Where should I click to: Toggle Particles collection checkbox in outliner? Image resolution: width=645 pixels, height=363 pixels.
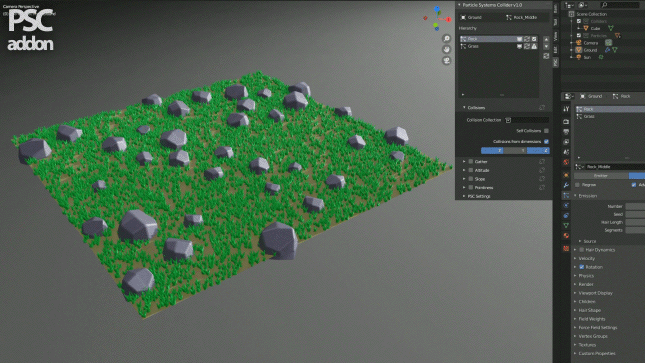point(579,36)
